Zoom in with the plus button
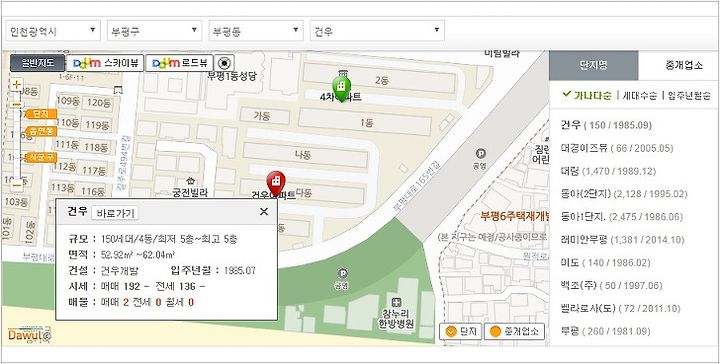 (17, 84)
